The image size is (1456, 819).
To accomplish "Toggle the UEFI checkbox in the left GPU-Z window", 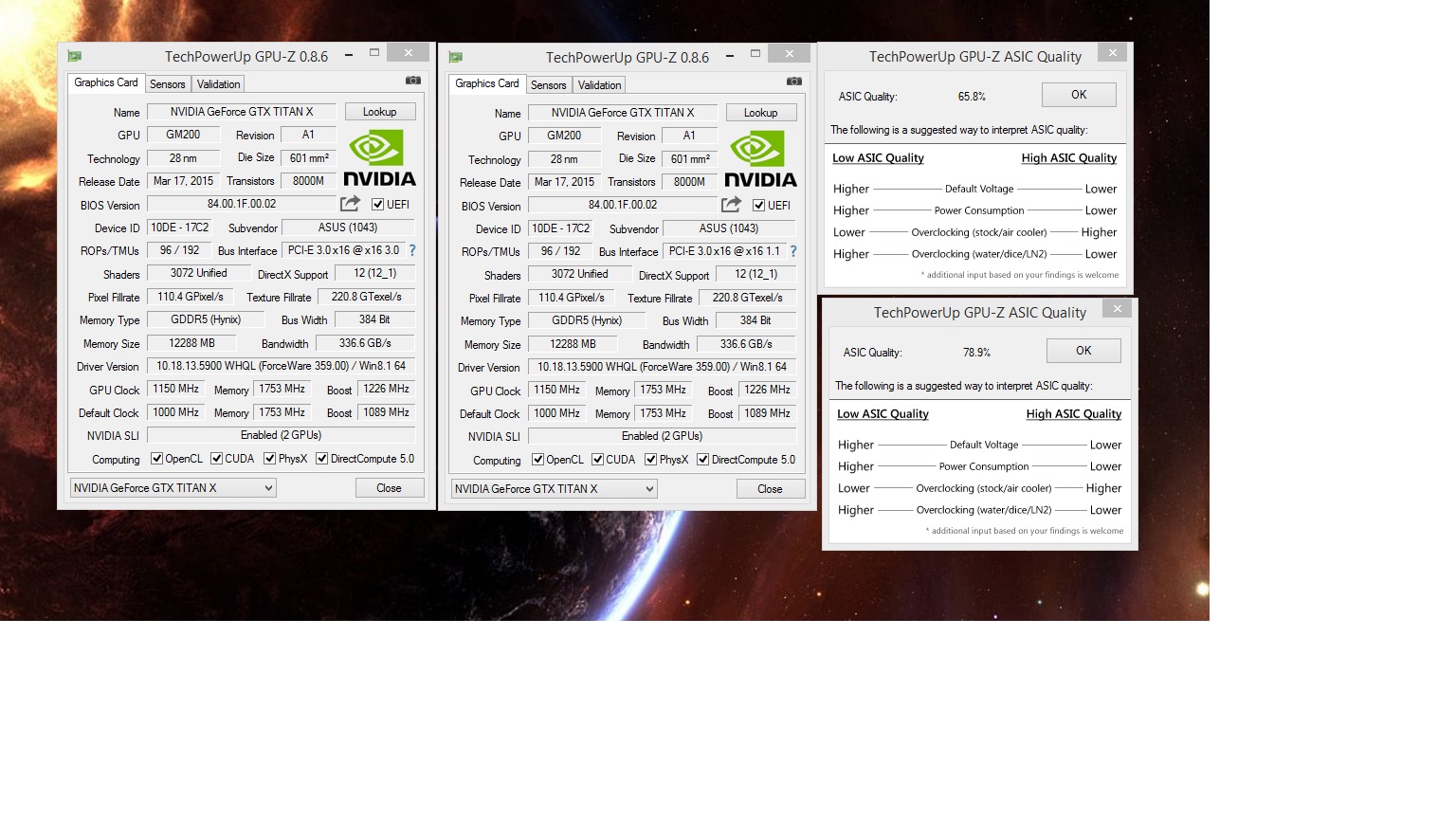I will [x=377, y=205].
